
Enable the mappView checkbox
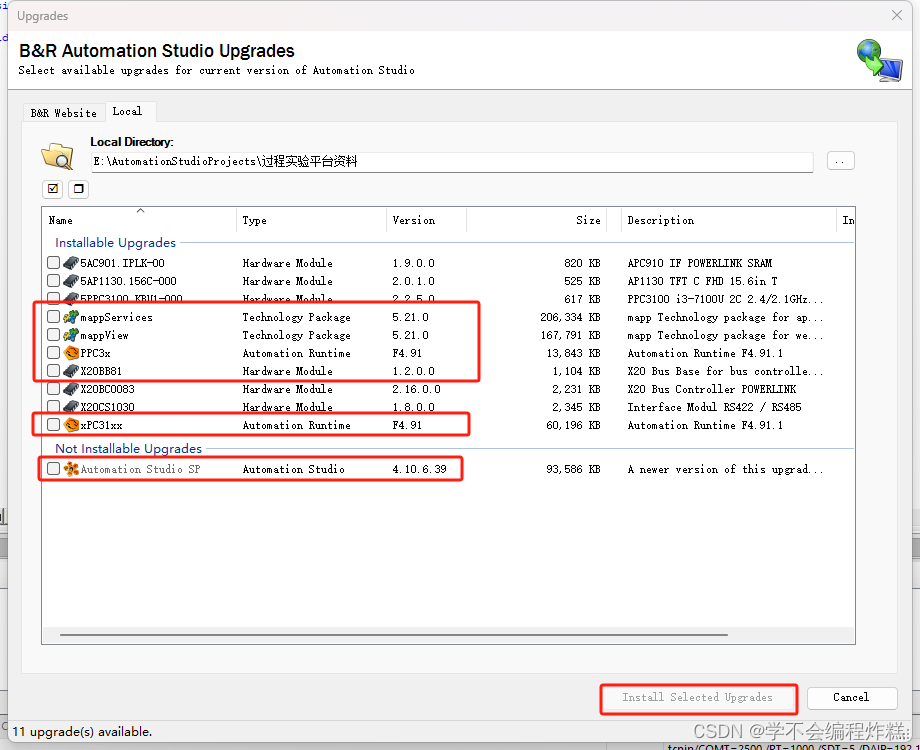point(53,335)
